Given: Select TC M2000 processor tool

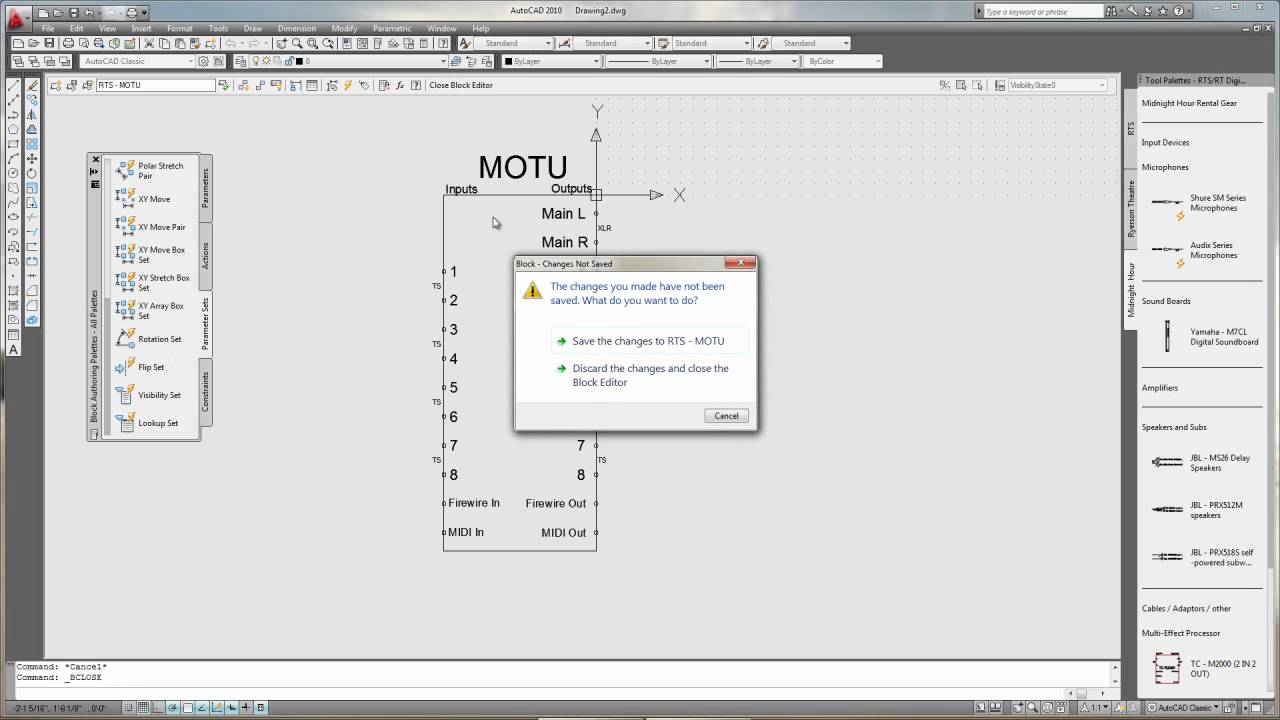Looking at the screenshot, I should click(x=1202, y=668).
